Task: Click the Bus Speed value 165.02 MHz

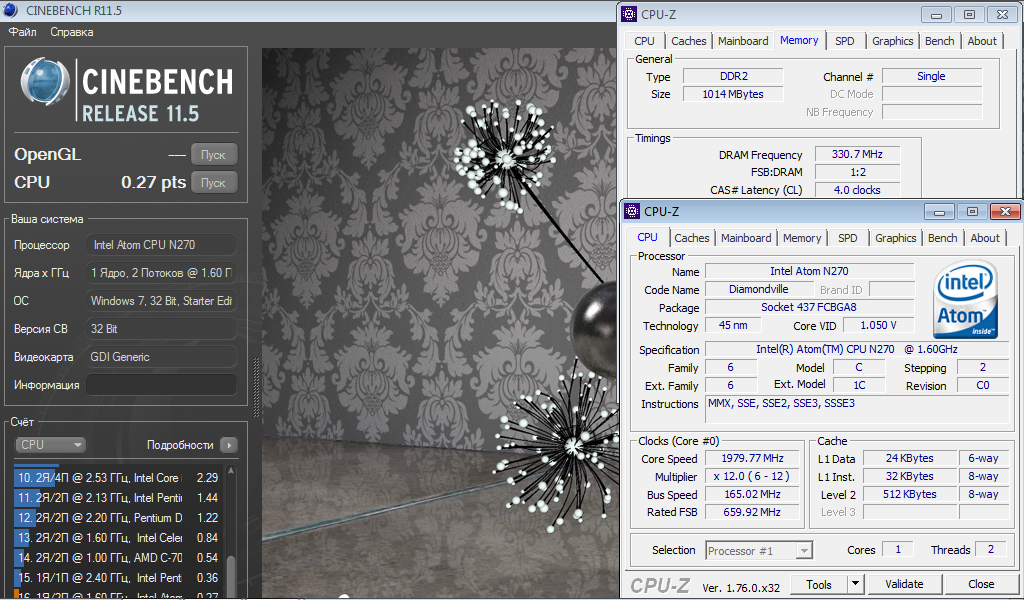Action: 752,494
